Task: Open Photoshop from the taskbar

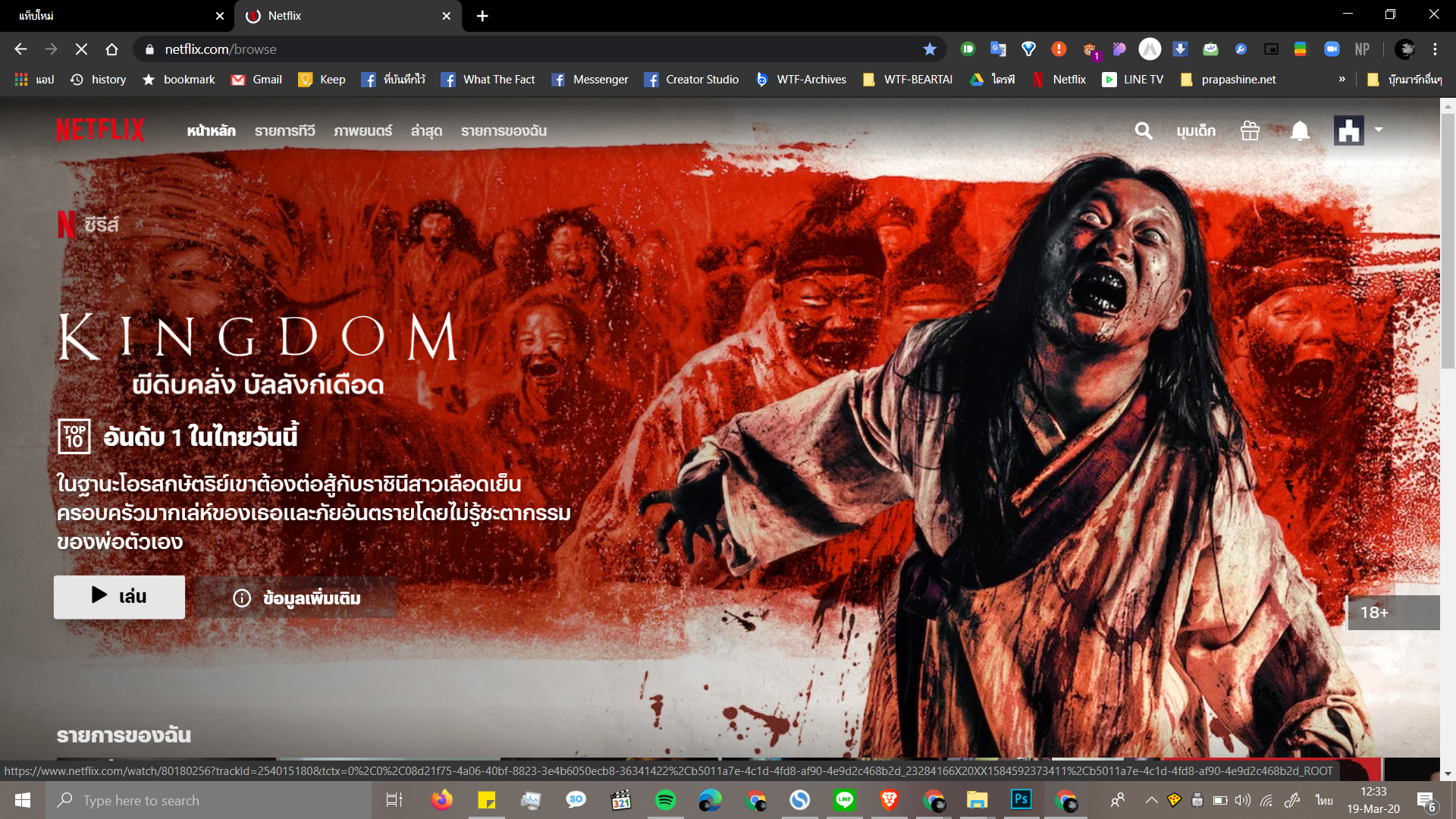Action: click(1021, 800)
